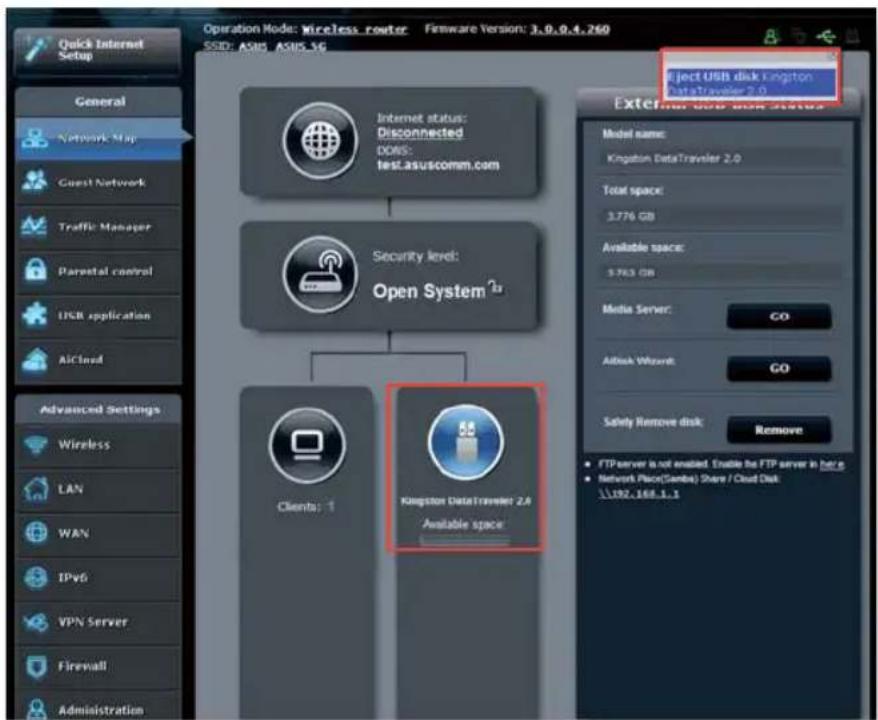The height and width of the screenshot is (720, 878).
Task: Open the Firewall settings page
Action: 98,666
